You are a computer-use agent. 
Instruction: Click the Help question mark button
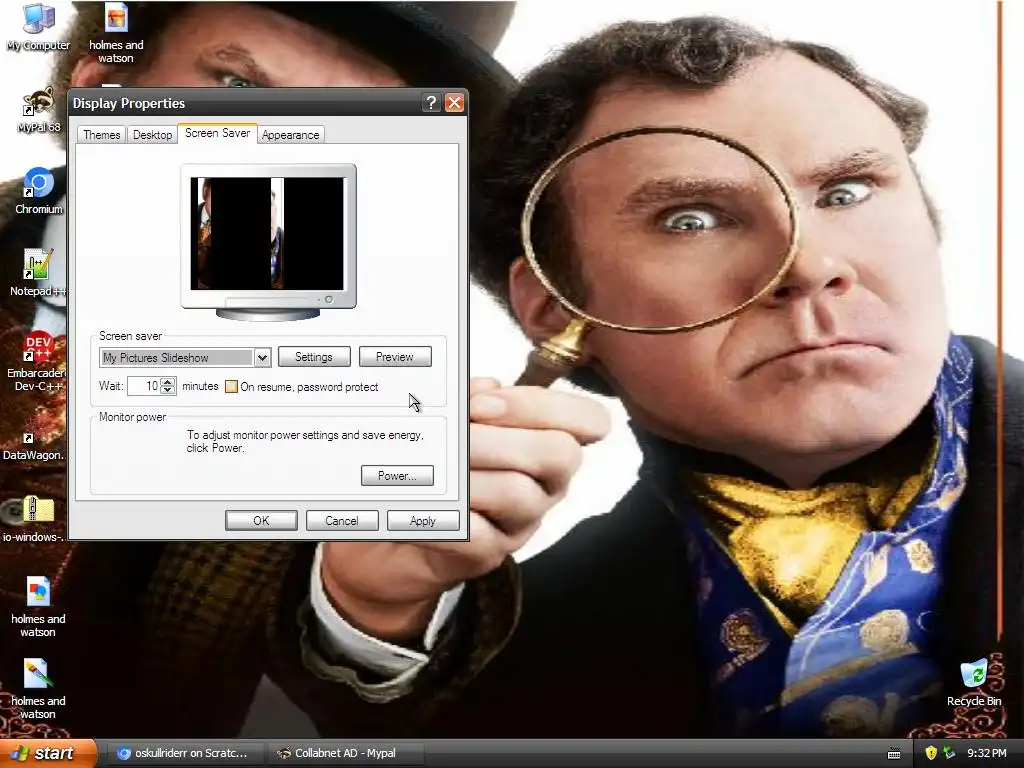(x=431, y=103)
